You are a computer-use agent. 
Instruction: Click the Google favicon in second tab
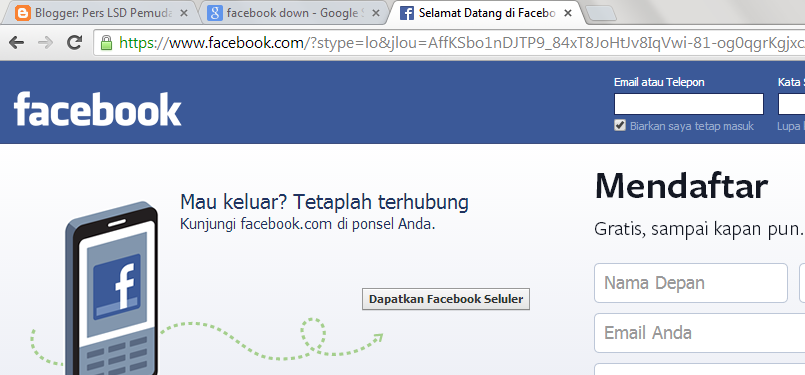[215, 13]
